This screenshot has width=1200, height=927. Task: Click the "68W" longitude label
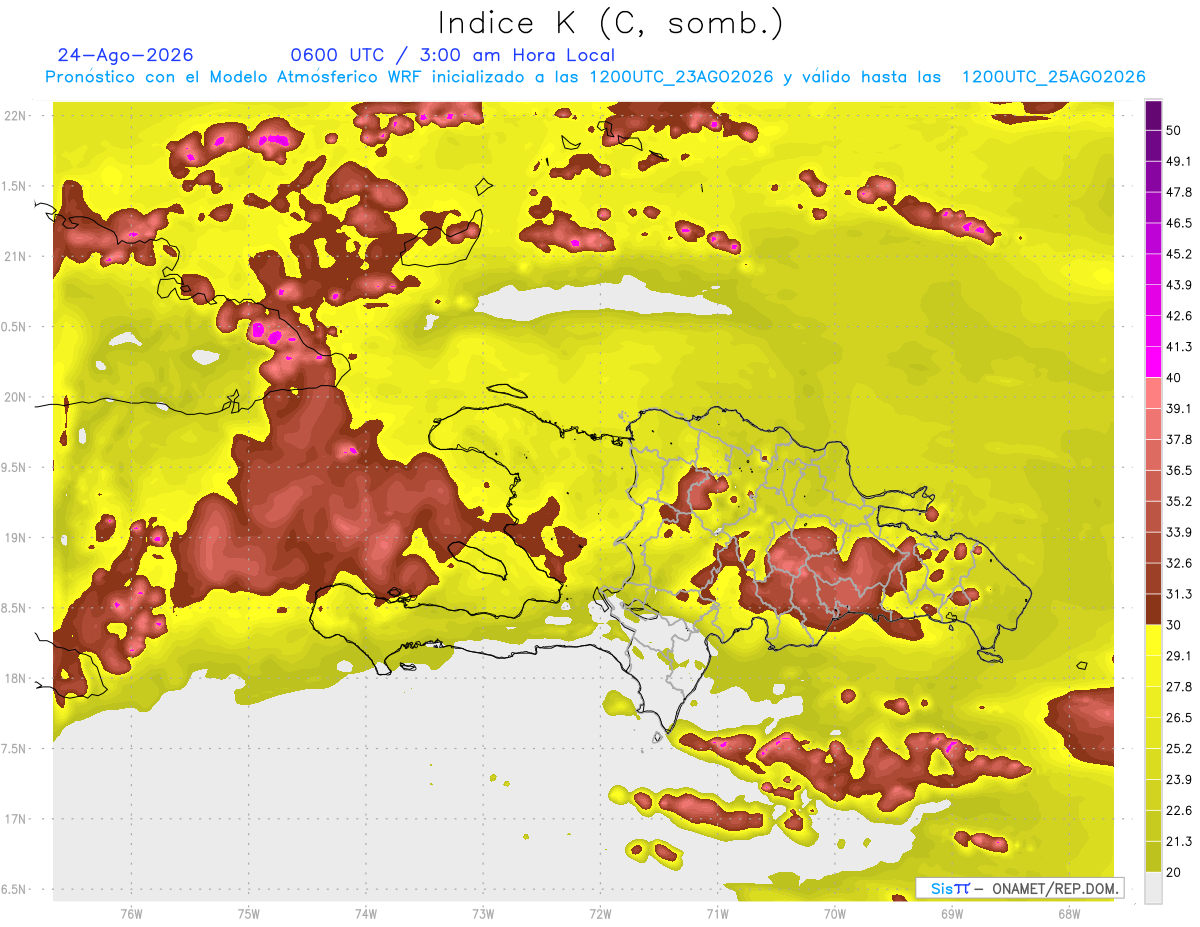[1069, 914]
